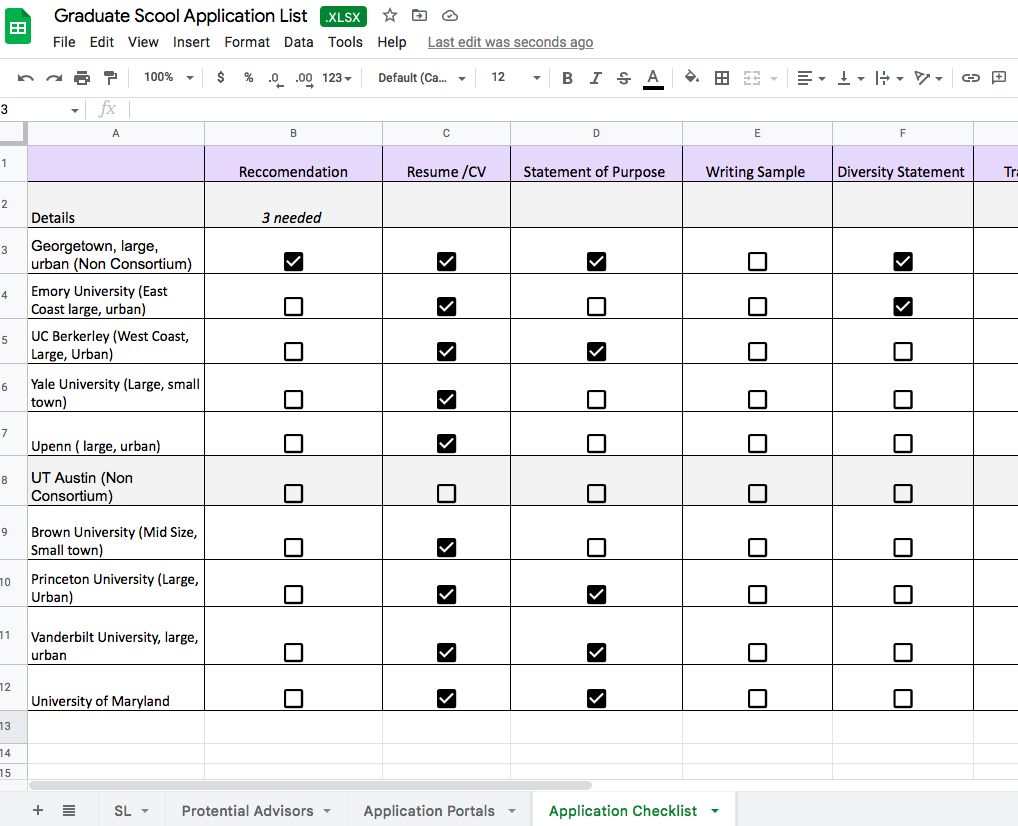Switch to the Application Portals tab

430,810
